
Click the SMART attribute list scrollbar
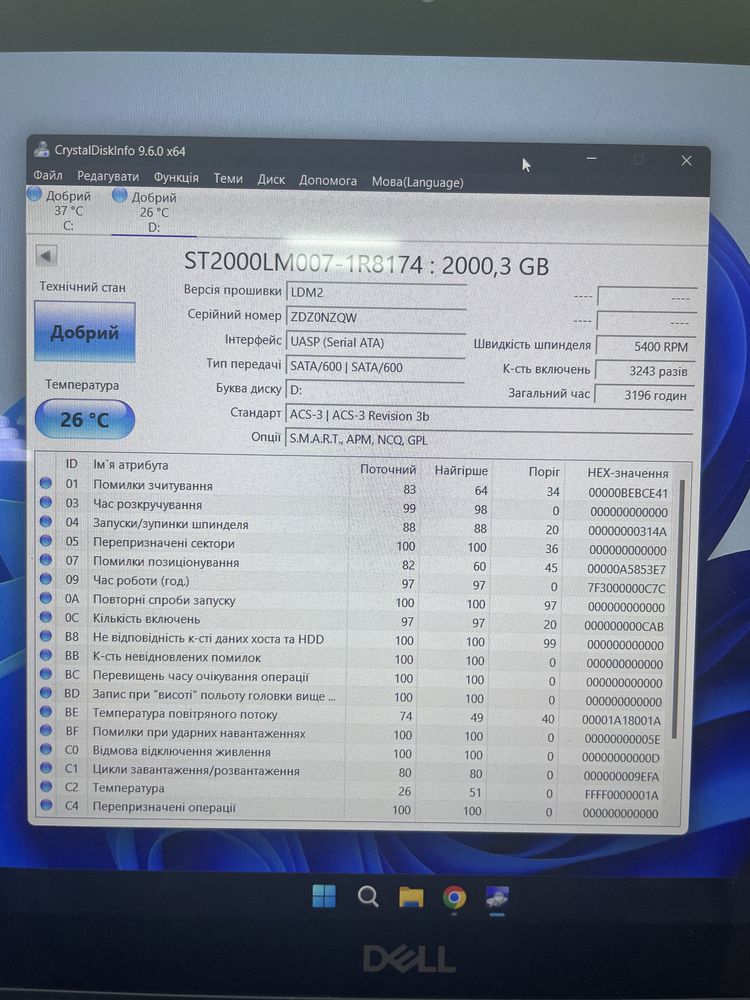pos(677,609)
